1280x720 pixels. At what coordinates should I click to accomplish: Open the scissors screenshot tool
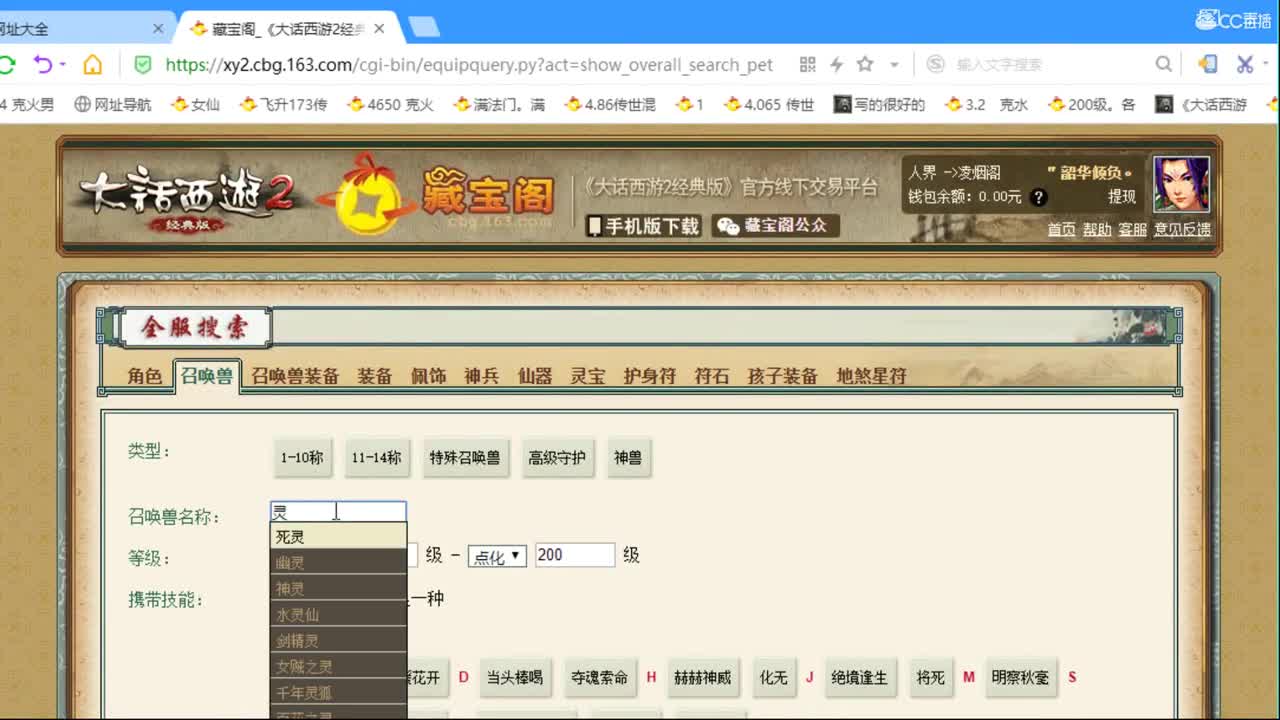point(1245,64)
